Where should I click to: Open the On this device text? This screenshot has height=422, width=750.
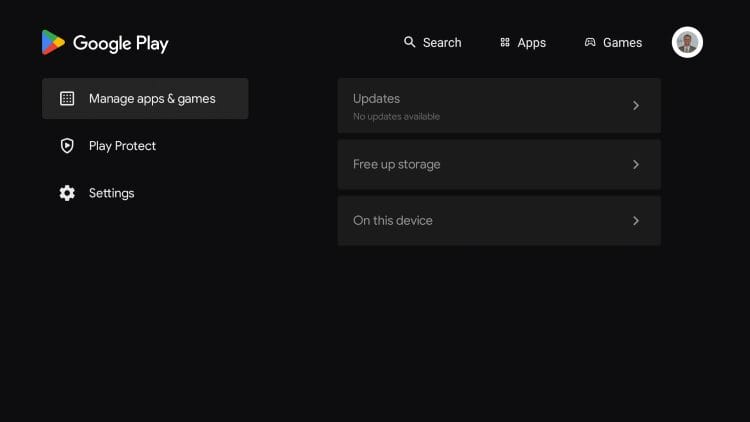[x=393, y=221]
